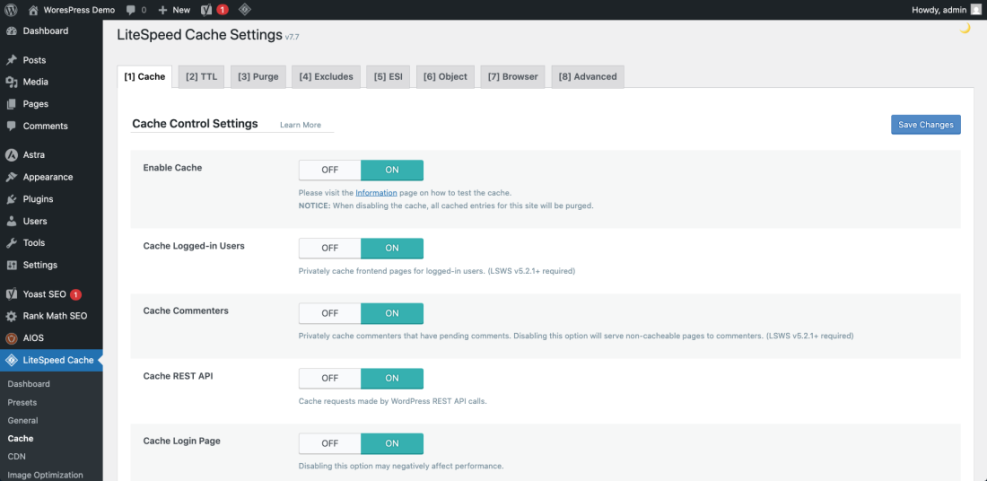Open the [6] Object tab

445,77
